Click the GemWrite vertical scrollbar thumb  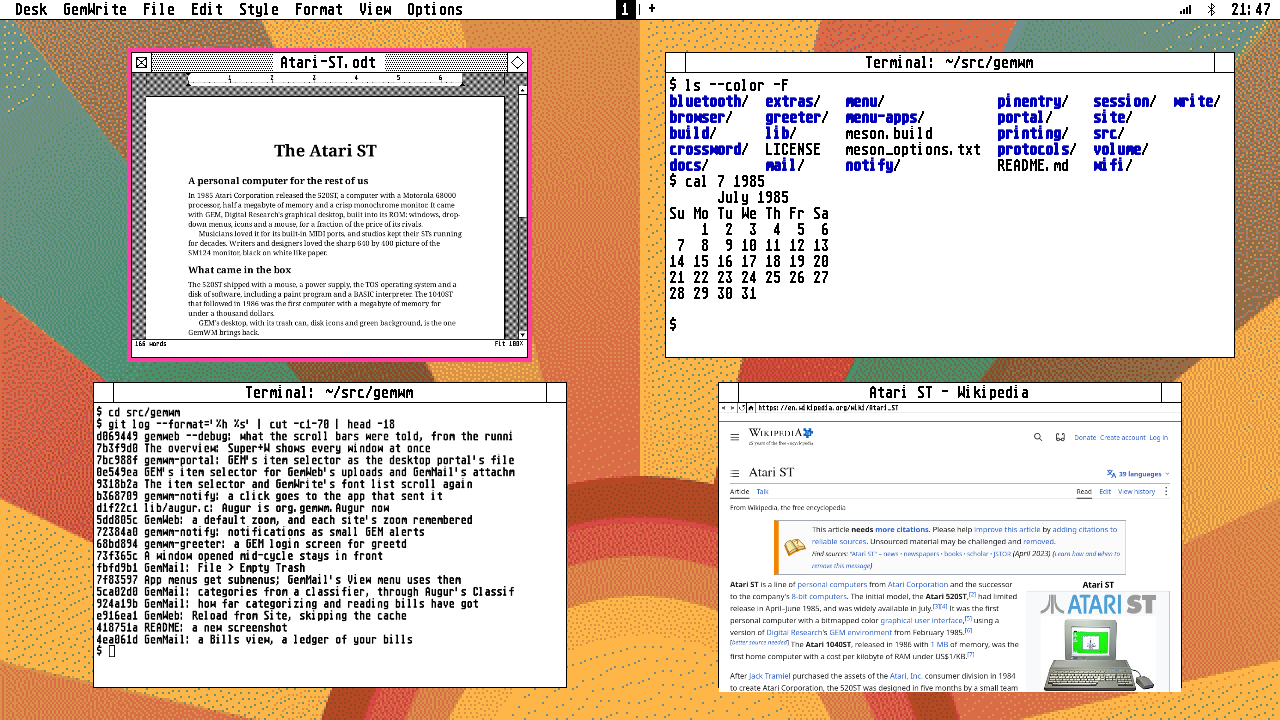click(522, 156)
